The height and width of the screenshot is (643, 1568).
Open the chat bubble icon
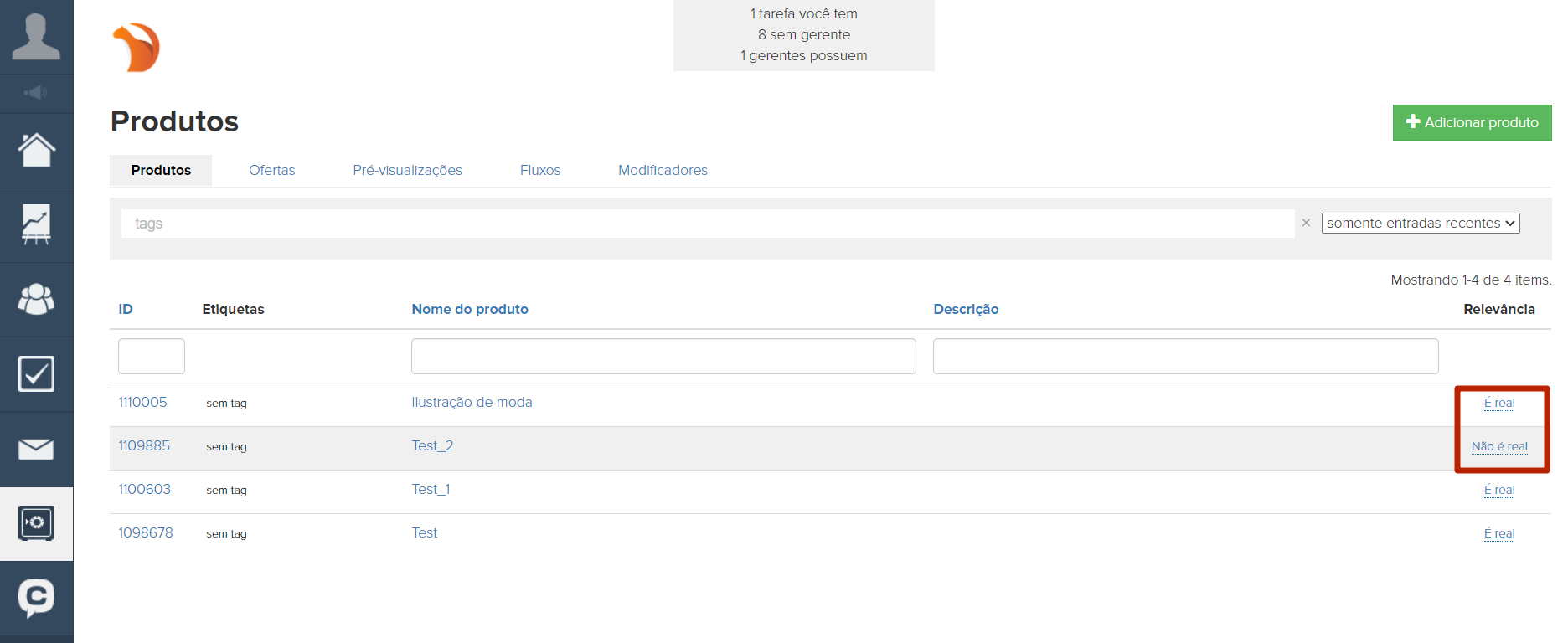pos(36,598)
